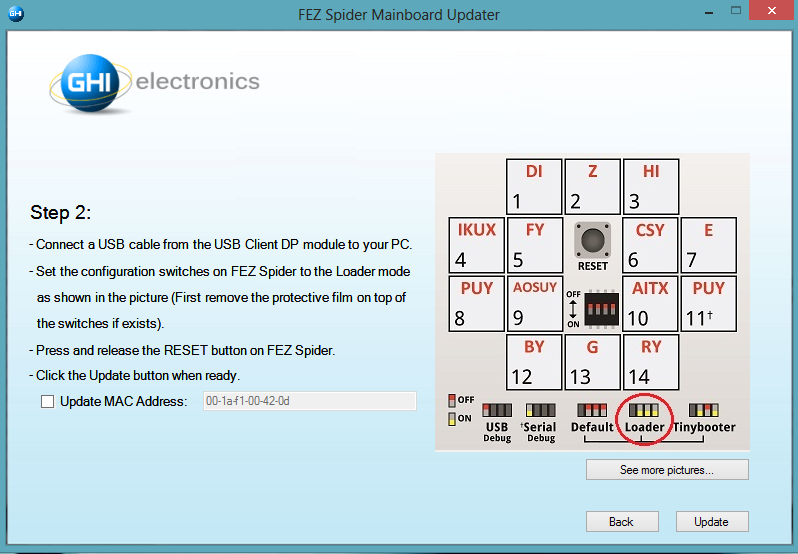Enable the Update MAC Address checkbox
Image resolution: width=798 pixels, height=554 pixels.
pyautogui.click(x=48, y=402)
